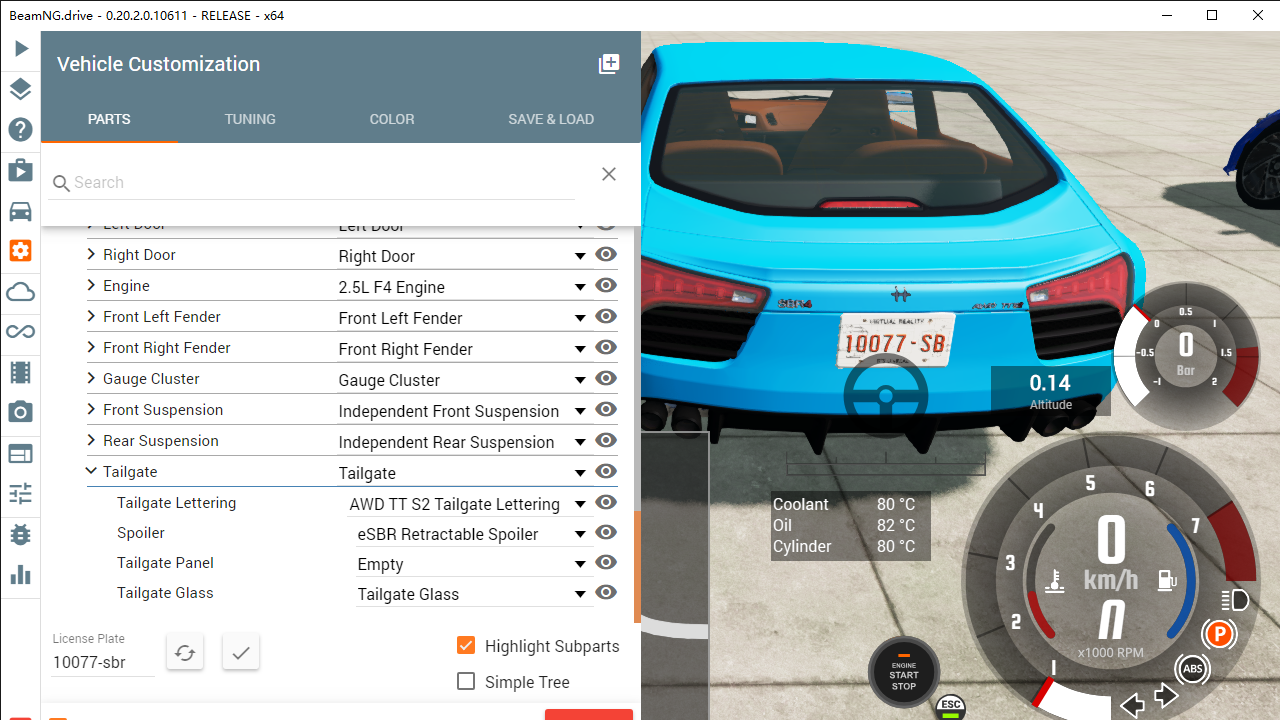Click the infinity loop icon in sidebar

(x=21, y=332)
